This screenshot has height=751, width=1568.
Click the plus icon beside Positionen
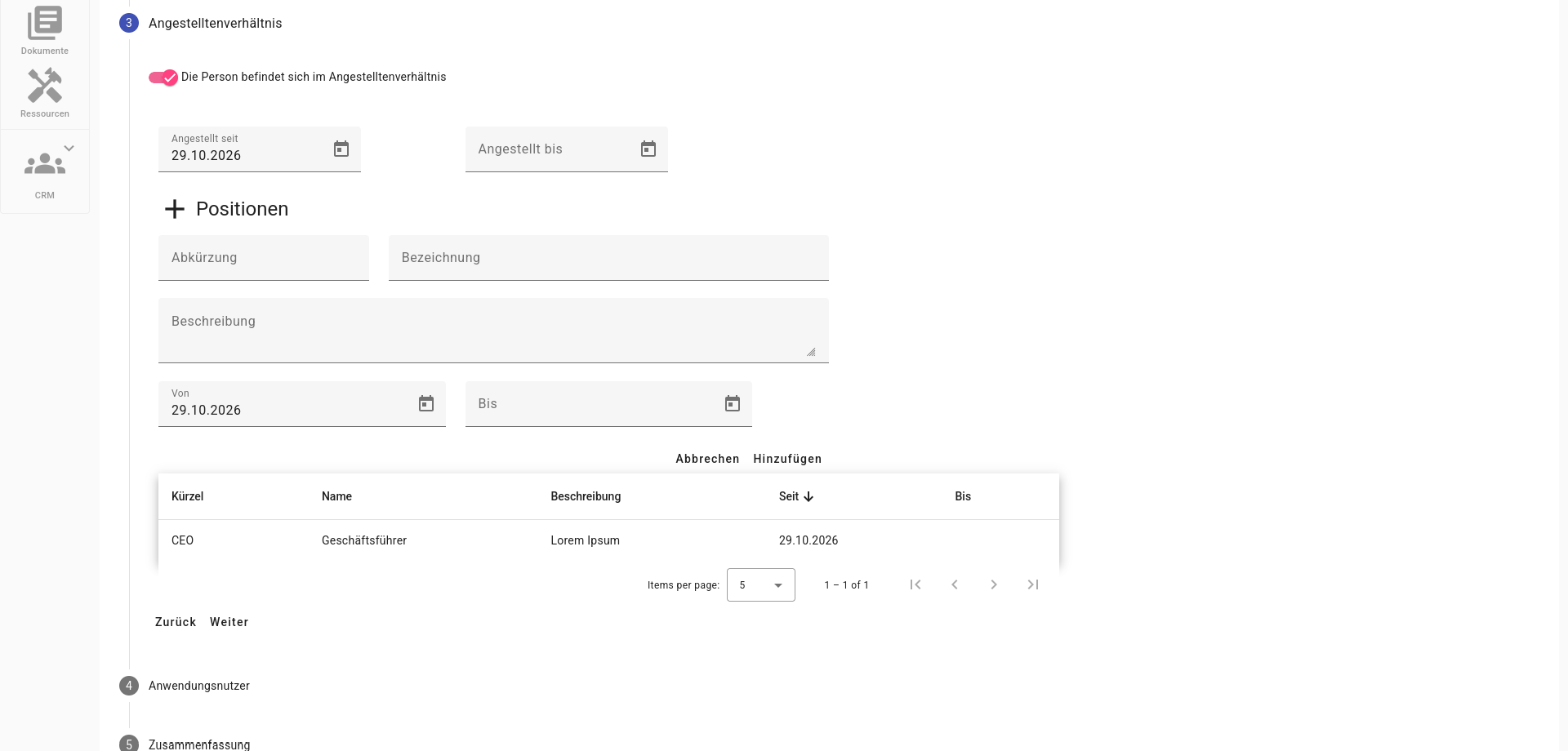(x=174, y=209)
